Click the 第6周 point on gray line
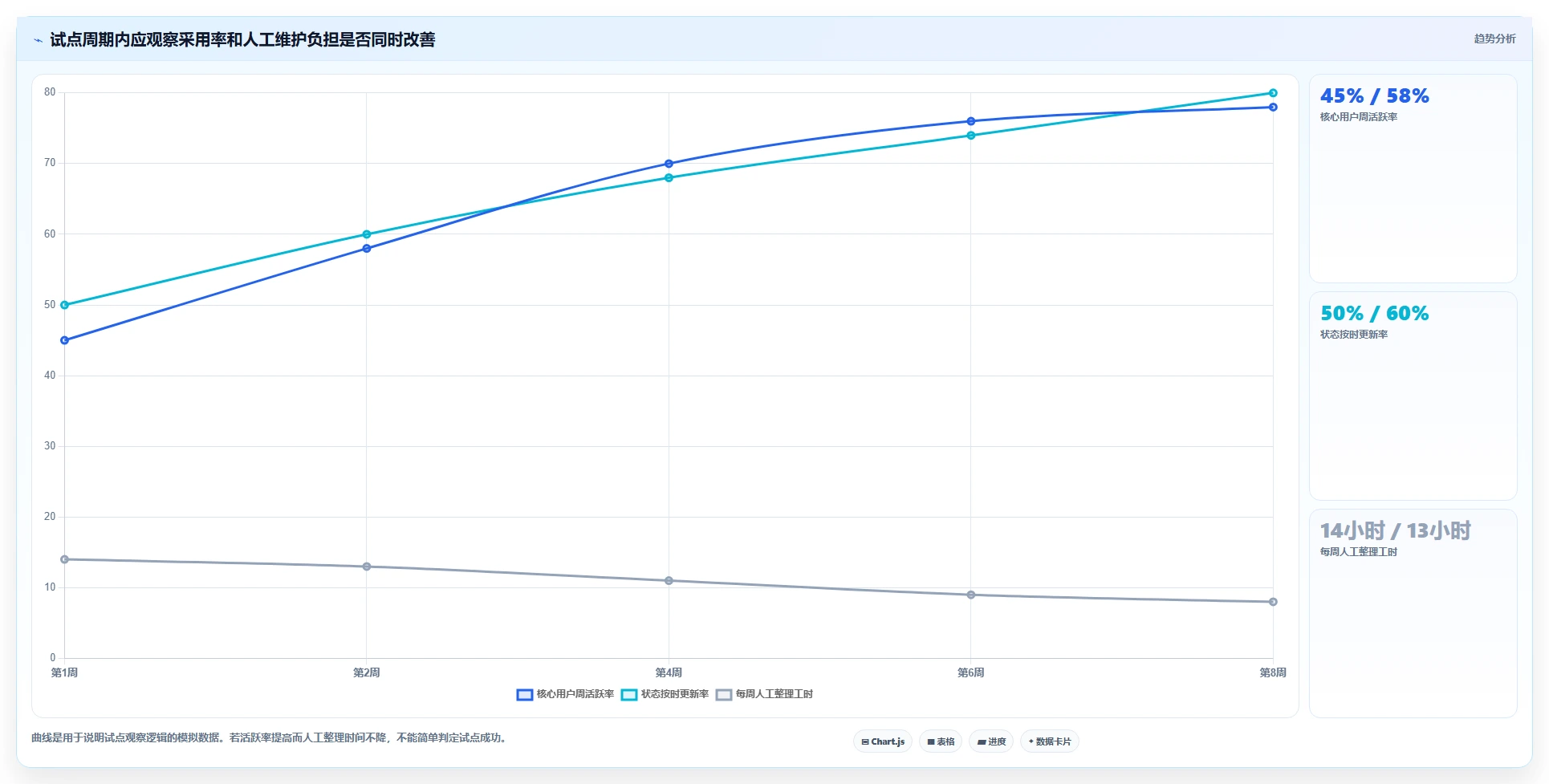 coord(971,595)
